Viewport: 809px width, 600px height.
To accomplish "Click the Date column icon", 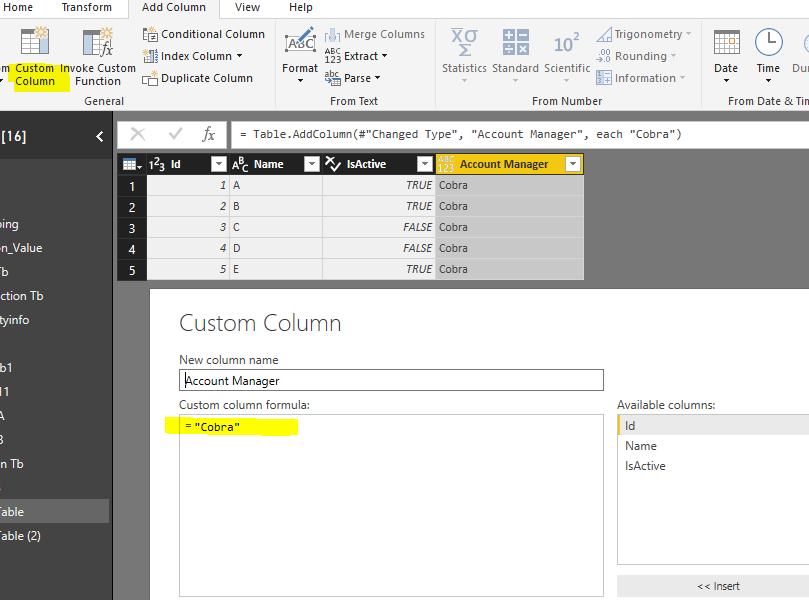I will (726, 42).
